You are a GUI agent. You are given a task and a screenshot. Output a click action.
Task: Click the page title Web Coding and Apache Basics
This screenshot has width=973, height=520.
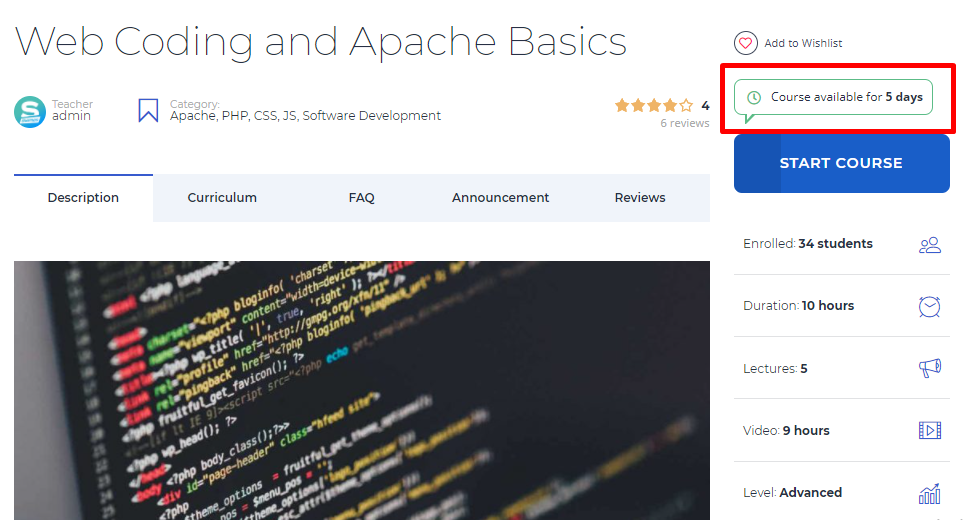[321, 42]
